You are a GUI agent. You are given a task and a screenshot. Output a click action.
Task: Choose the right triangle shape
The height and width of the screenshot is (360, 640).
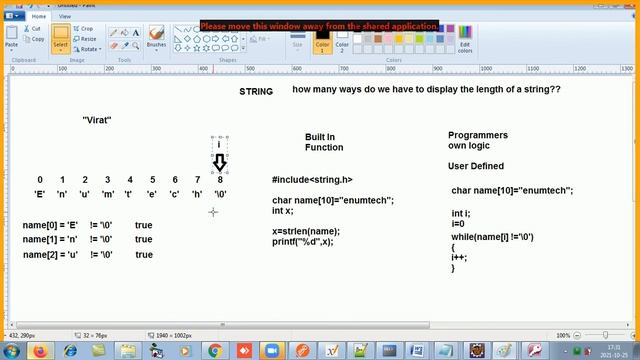click(x=178, y=39)
